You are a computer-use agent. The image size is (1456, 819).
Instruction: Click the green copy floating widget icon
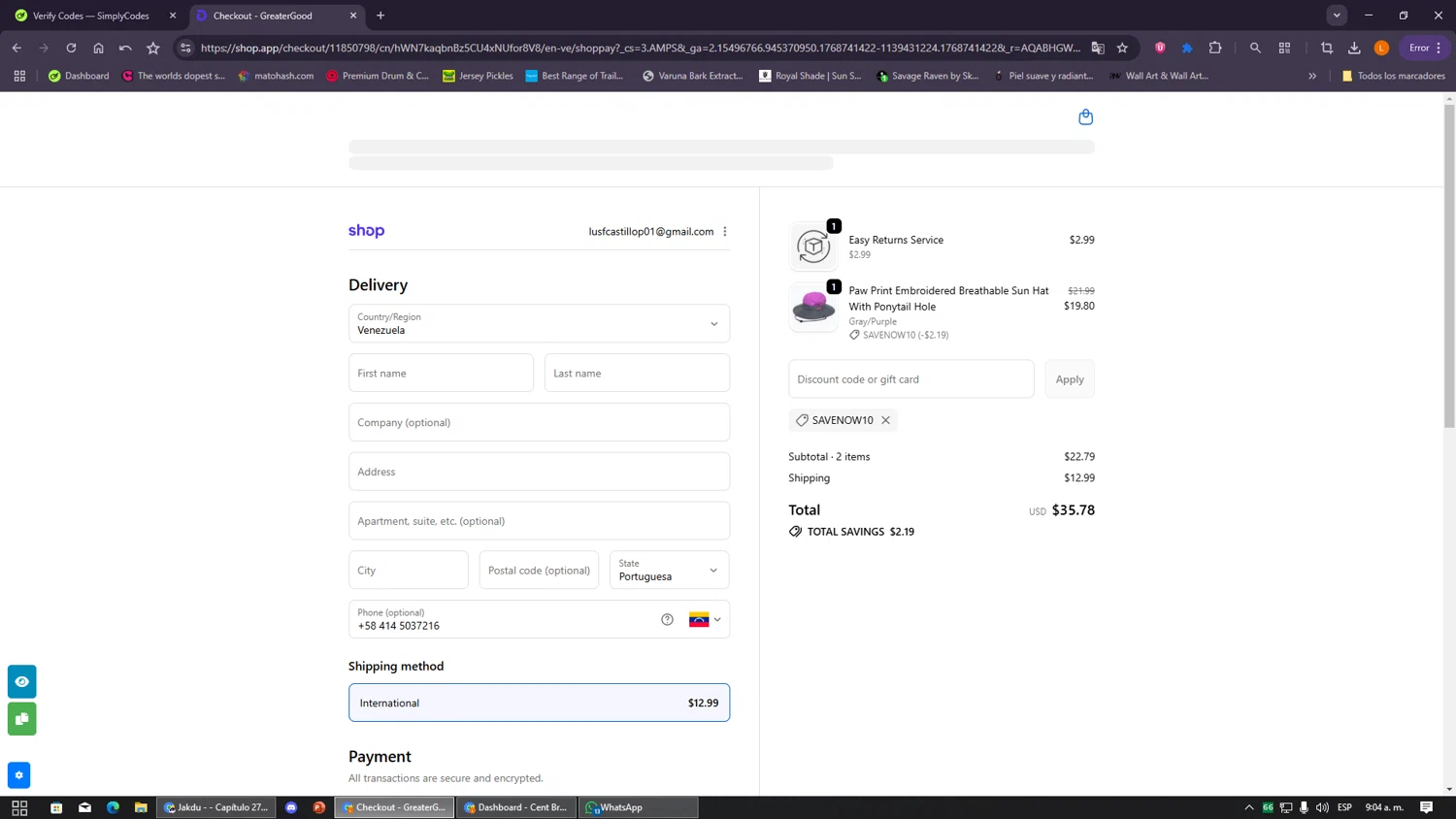21,719
